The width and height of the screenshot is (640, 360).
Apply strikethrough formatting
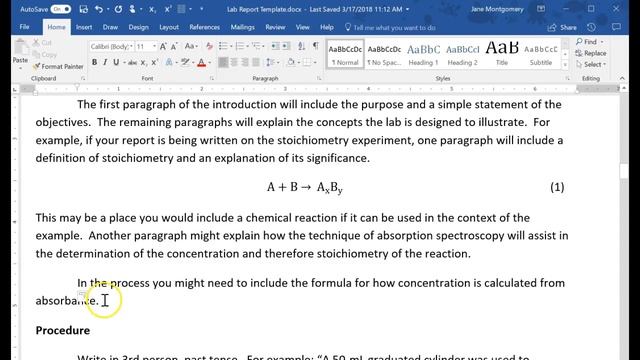click(x=132, y=62)
